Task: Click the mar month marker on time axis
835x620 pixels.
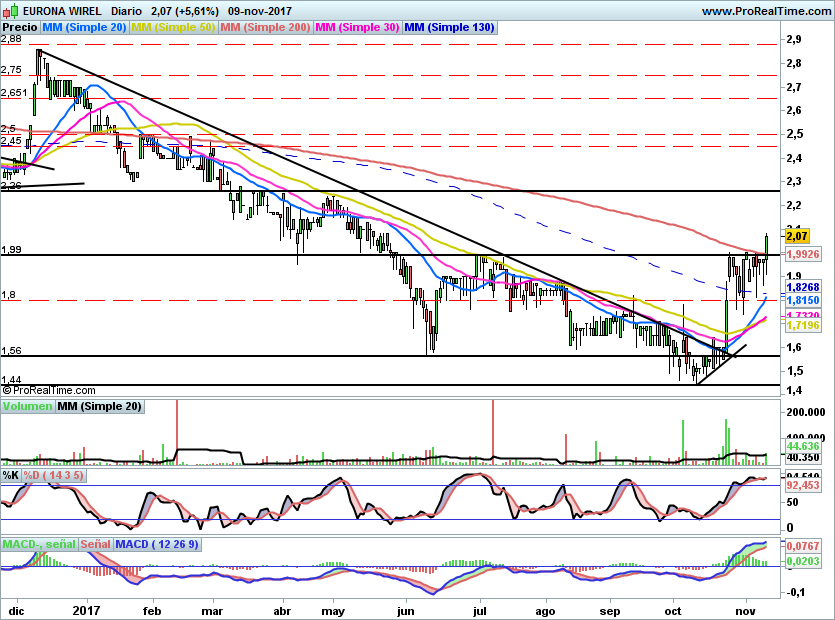Action: tap(212, 610)
